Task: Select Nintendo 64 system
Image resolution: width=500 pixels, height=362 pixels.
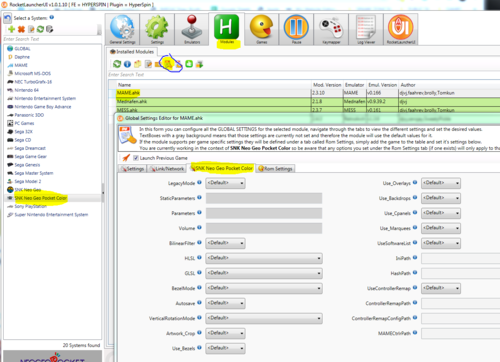Action: 26,90
